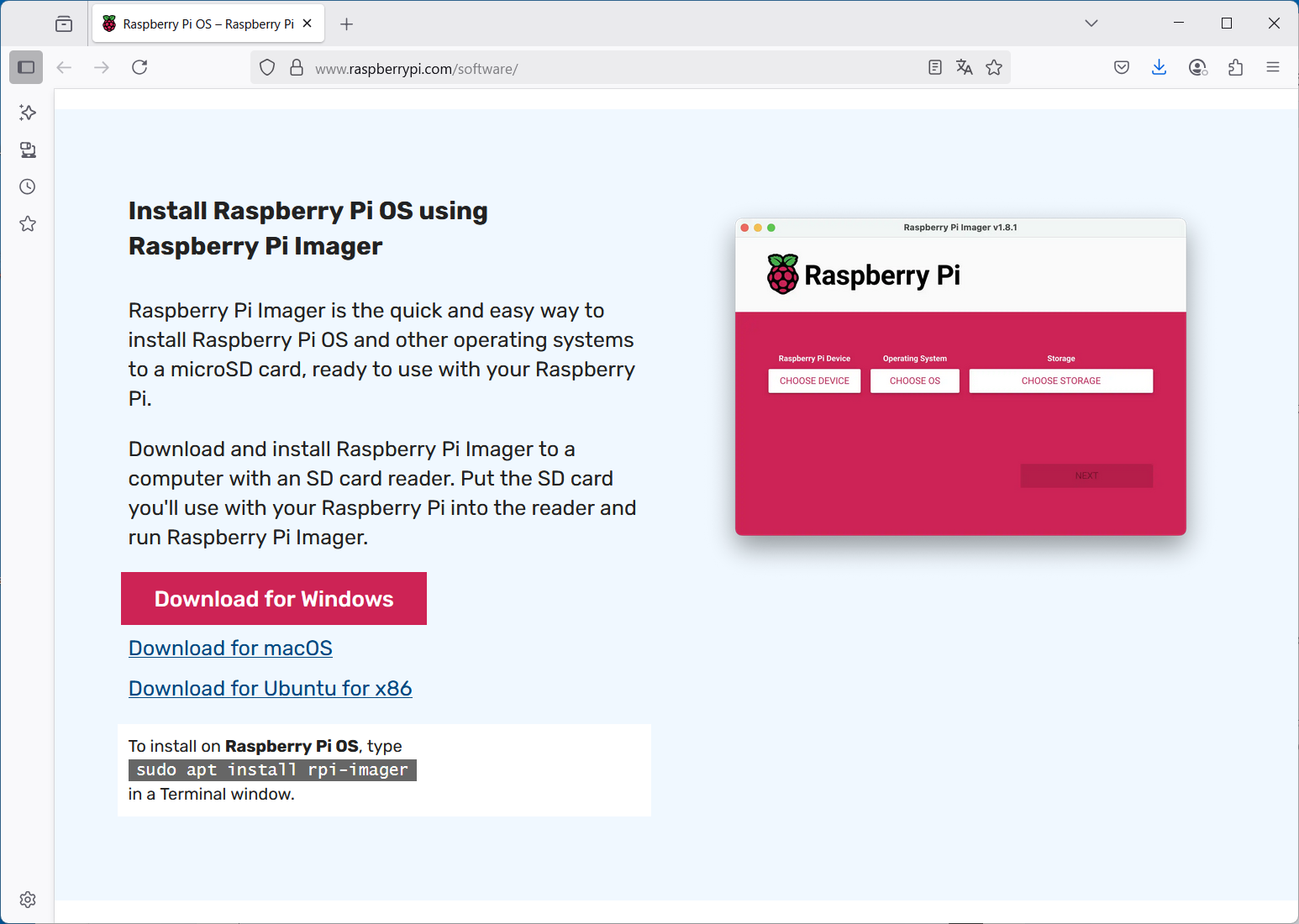Open the downloads panel
1299x924 pixels.
coord(1160,67)
